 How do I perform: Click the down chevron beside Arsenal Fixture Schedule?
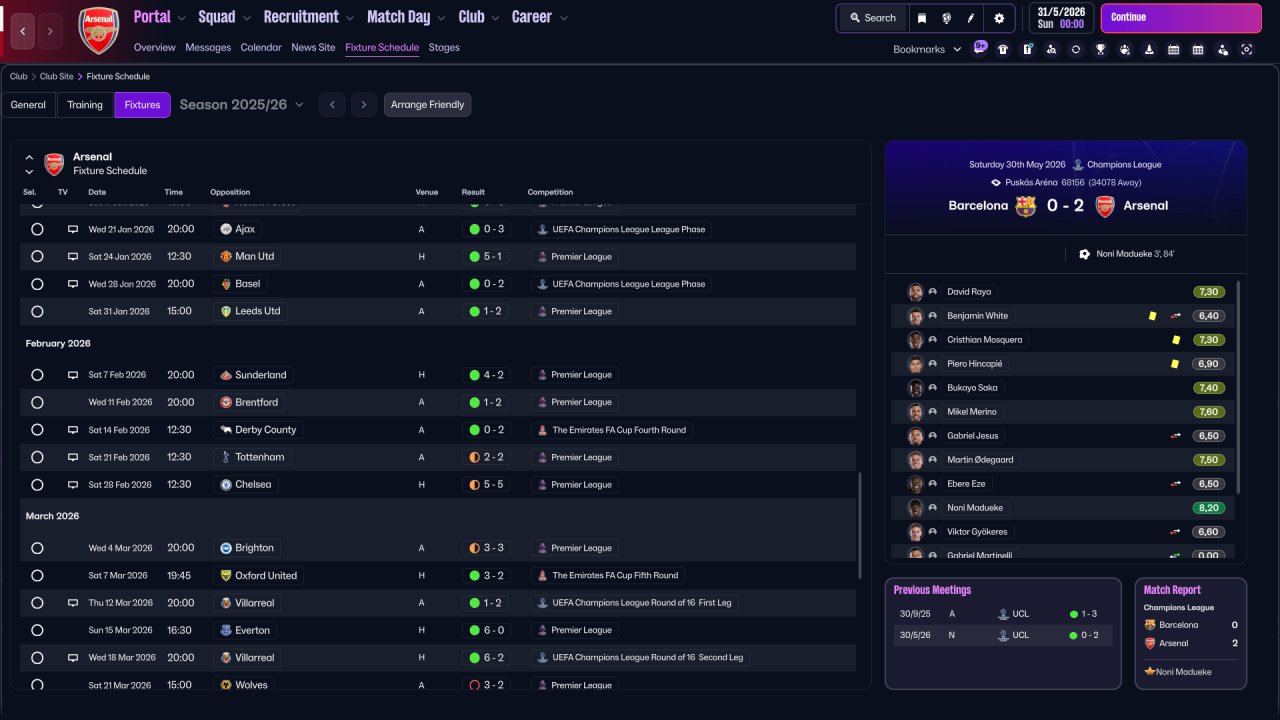coord(29,171)
